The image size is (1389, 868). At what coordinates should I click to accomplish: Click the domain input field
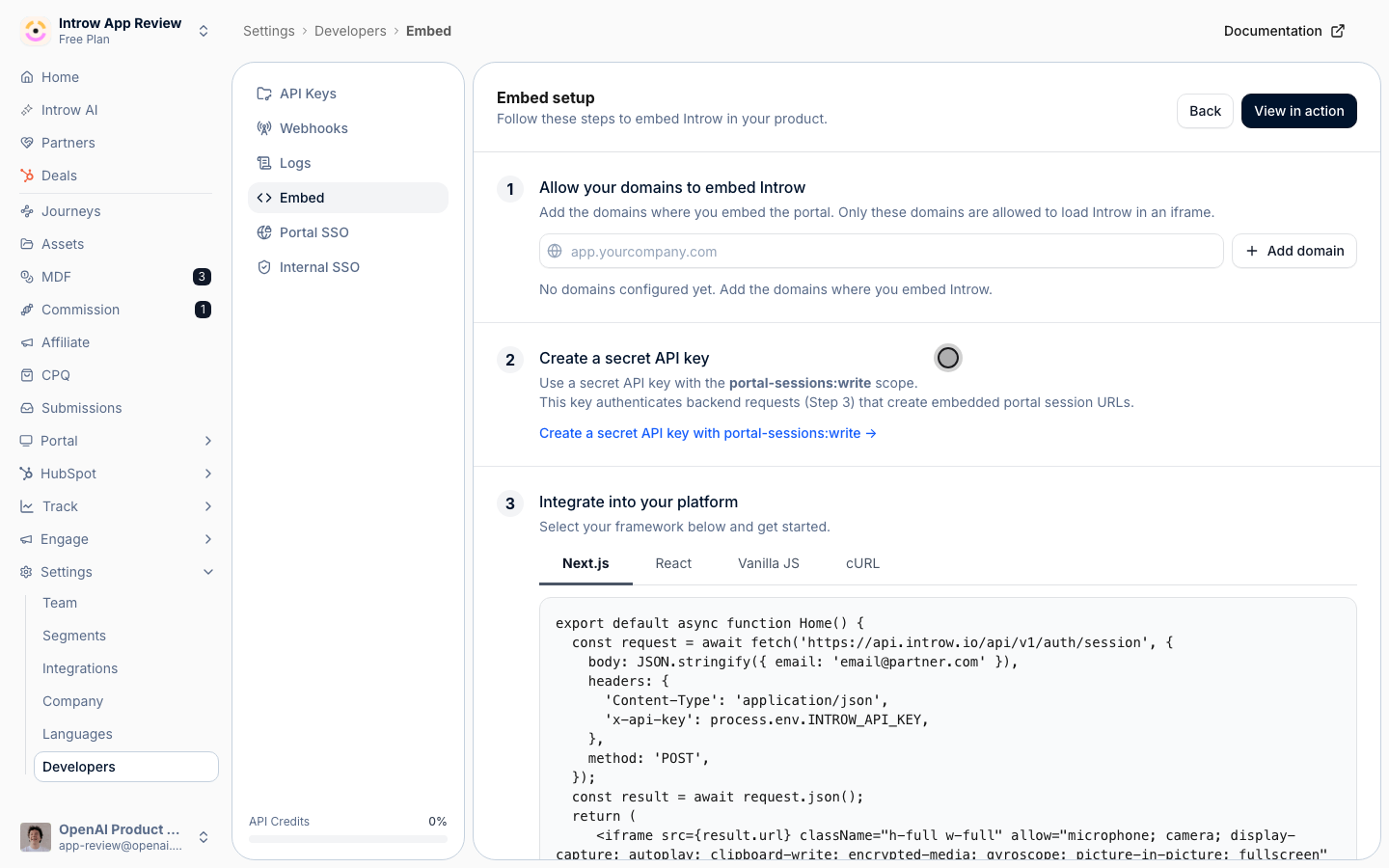pos(882,251)
